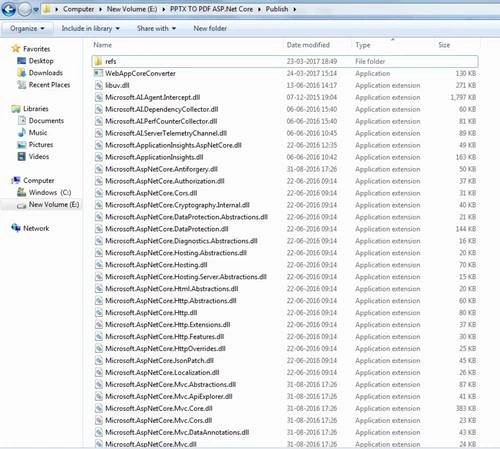Select Microsoft.AspNetCore.Hosting.dll file name
The height and width of the screenshot is (449, 500).
pos(156,265)
